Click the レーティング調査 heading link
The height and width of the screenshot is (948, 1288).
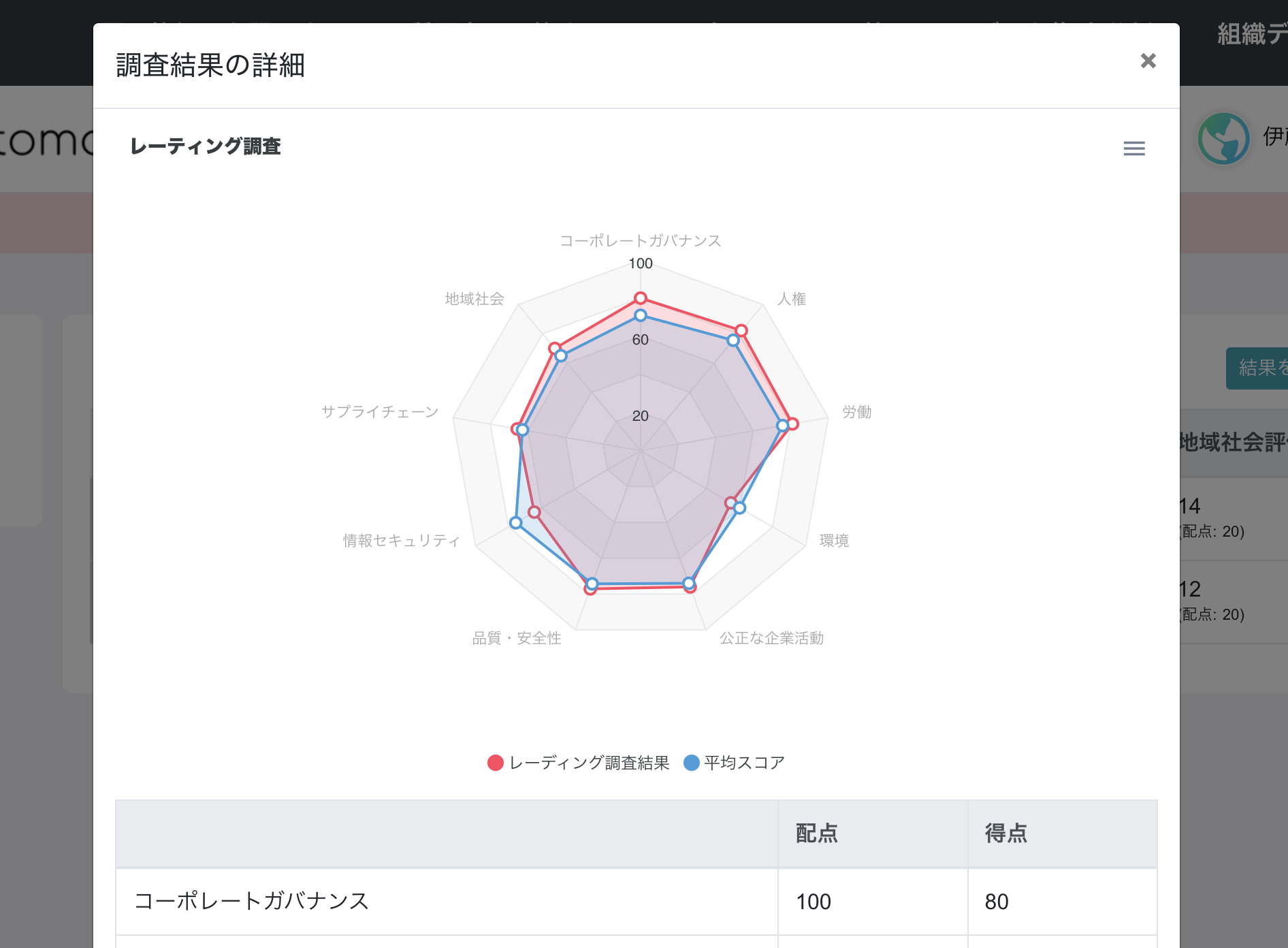[206, 146]
